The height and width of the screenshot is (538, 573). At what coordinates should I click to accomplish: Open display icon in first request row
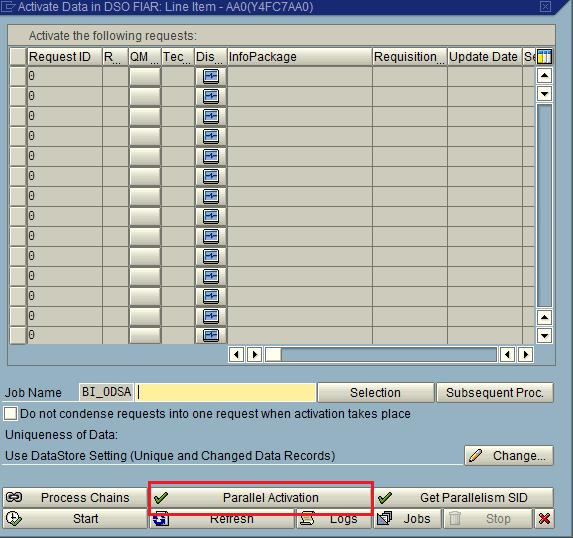(x=211, y=76)
